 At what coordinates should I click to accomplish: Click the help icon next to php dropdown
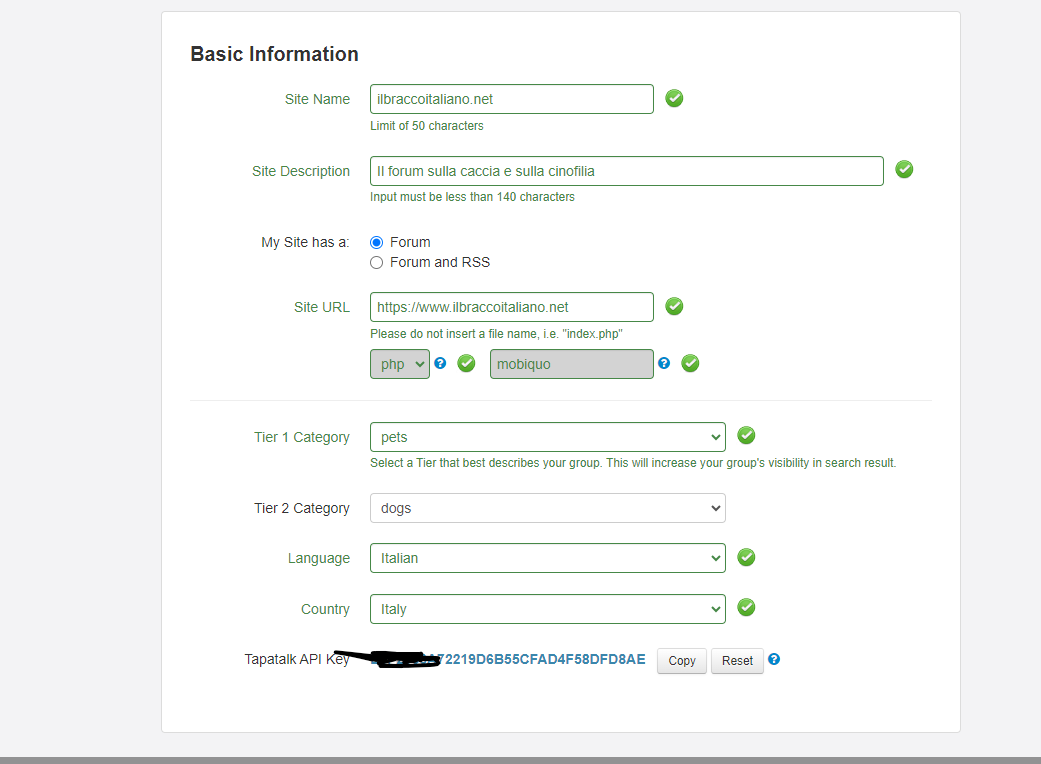tap(440, 364)
